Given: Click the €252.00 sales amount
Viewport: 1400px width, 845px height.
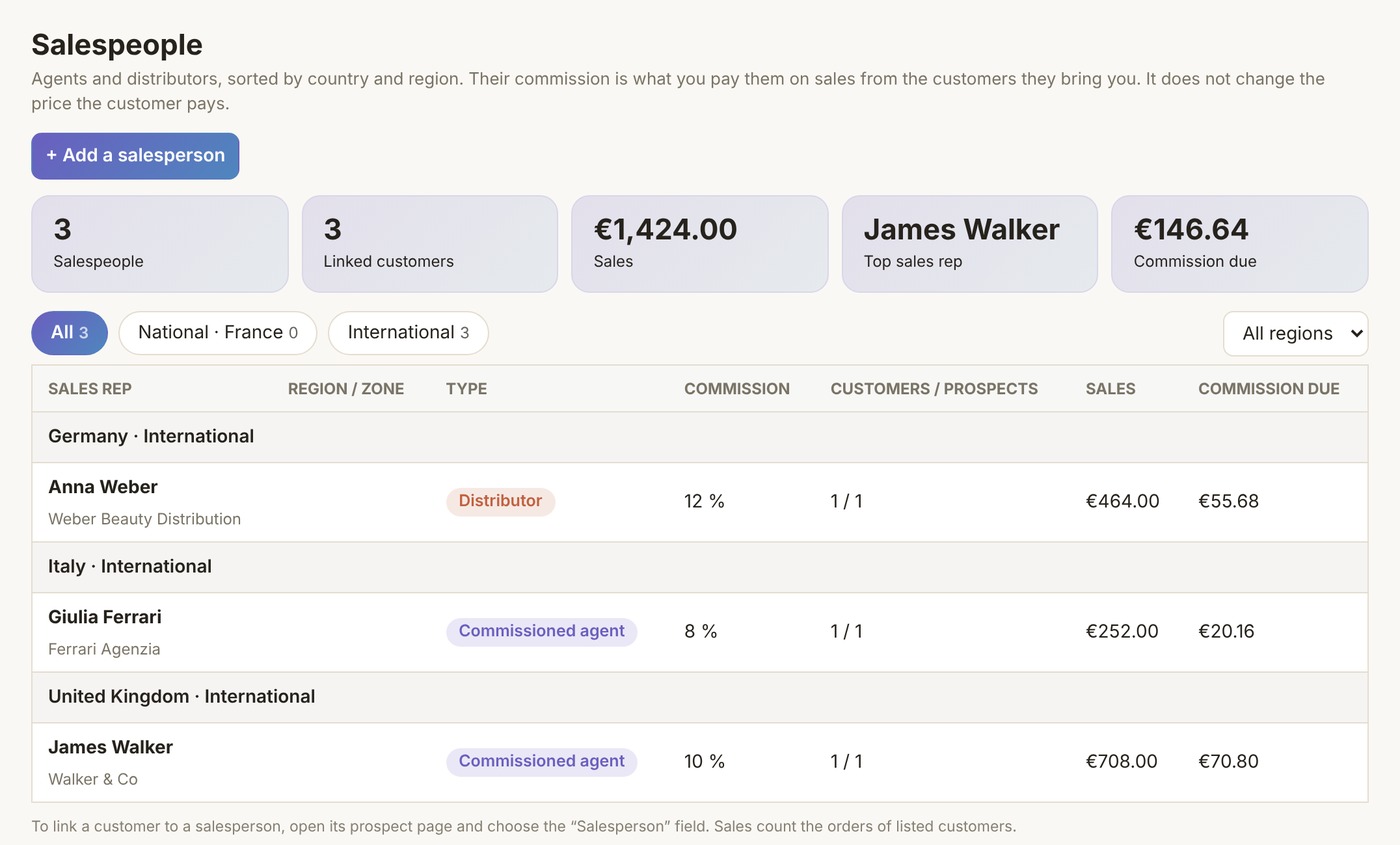Looking at the screenshot, I should pos(1122,631).
